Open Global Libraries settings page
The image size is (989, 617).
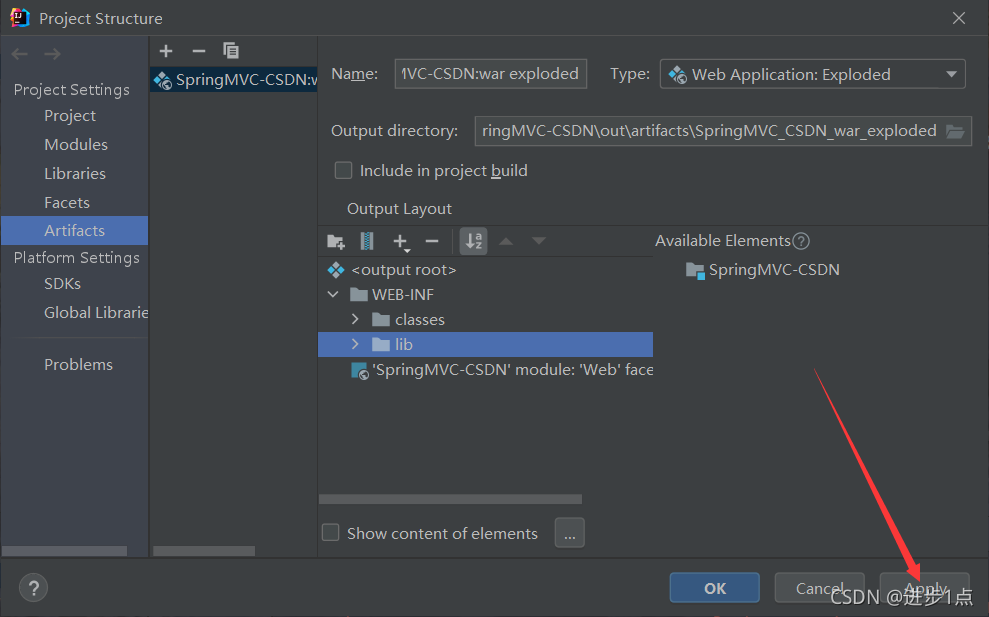point(96,312)
